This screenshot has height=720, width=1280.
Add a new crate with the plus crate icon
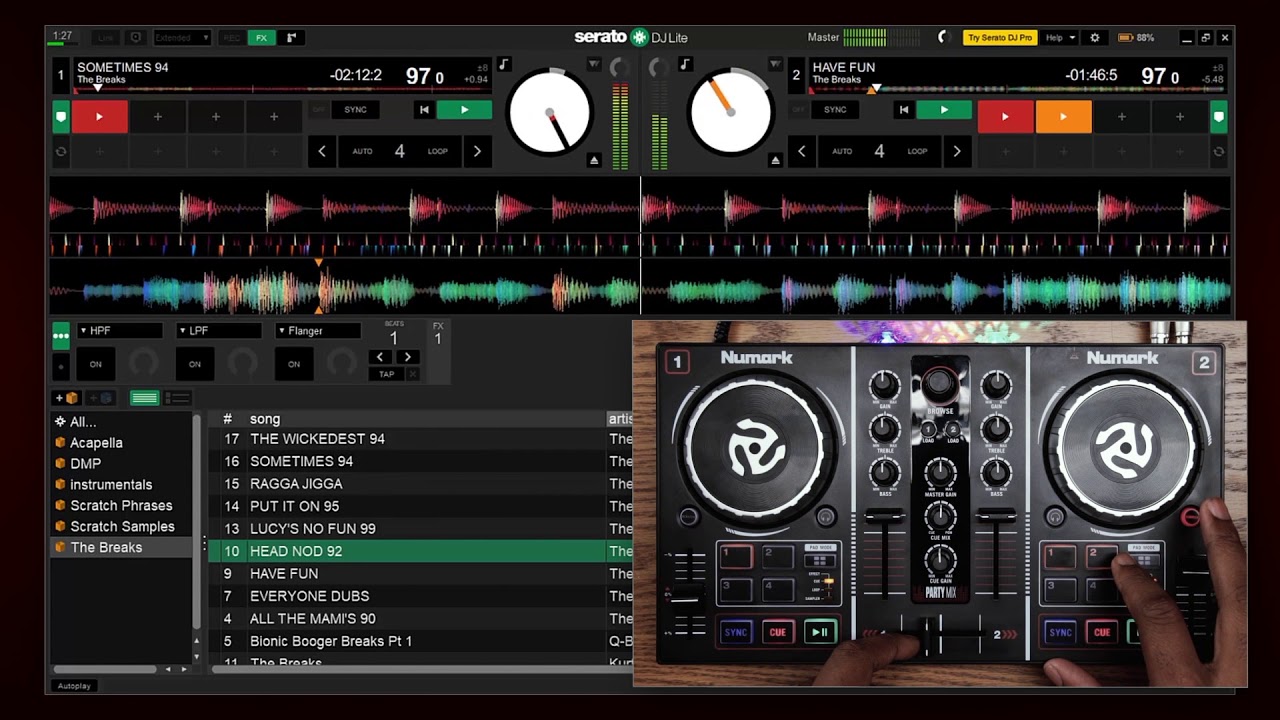pyautogui.click(x=67, y=398)
